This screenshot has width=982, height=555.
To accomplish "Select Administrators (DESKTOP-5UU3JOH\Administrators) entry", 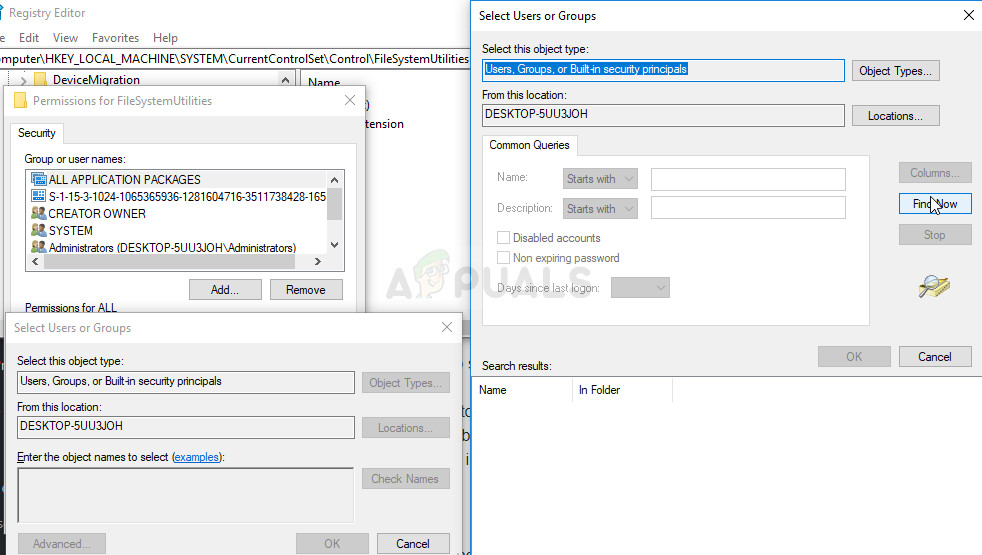I will coord(172,247).
